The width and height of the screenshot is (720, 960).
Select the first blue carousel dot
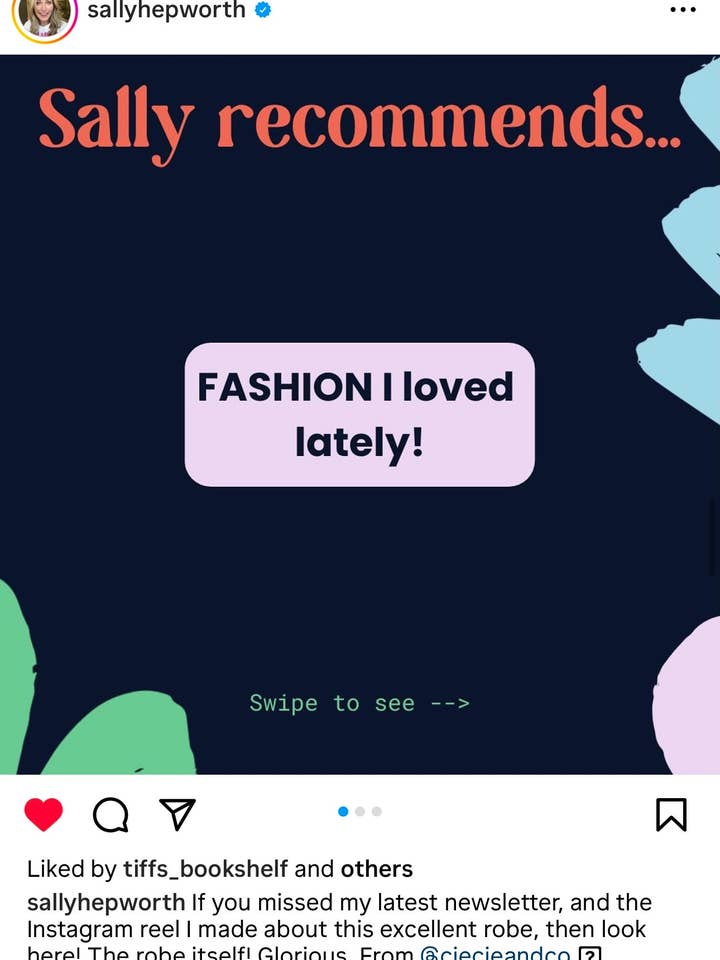pyautogui.click(x=343, y=811)
